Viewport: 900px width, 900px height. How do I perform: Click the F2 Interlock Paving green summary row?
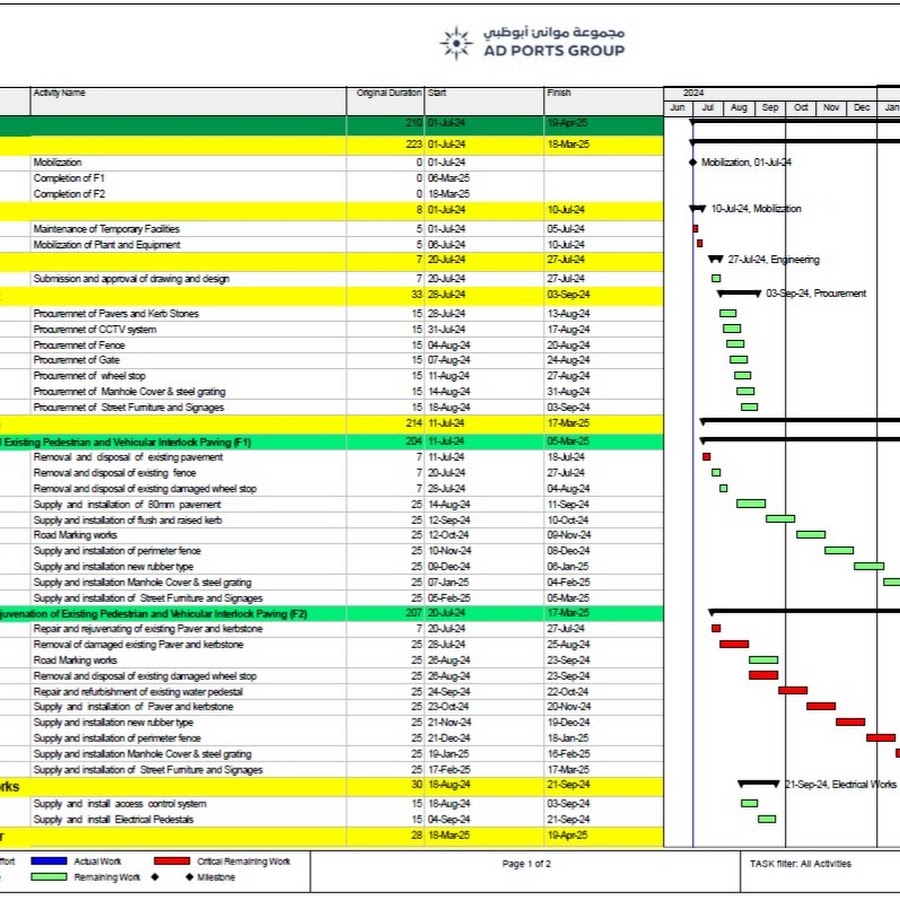click(332, 614)
